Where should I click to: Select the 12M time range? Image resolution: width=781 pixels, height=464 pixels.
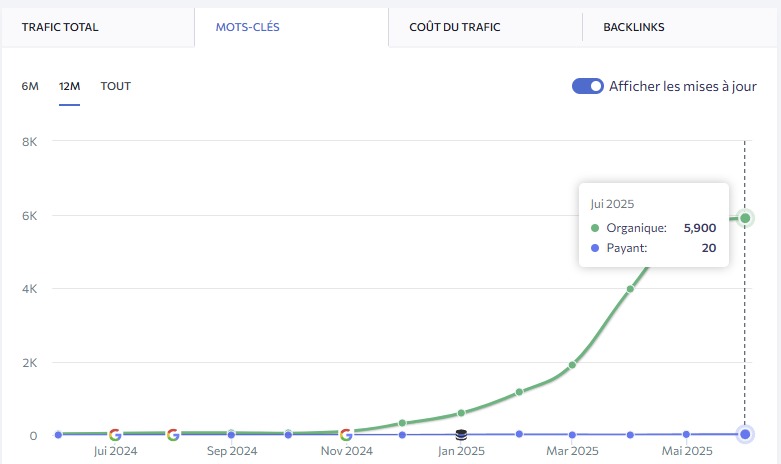(69, 86)
